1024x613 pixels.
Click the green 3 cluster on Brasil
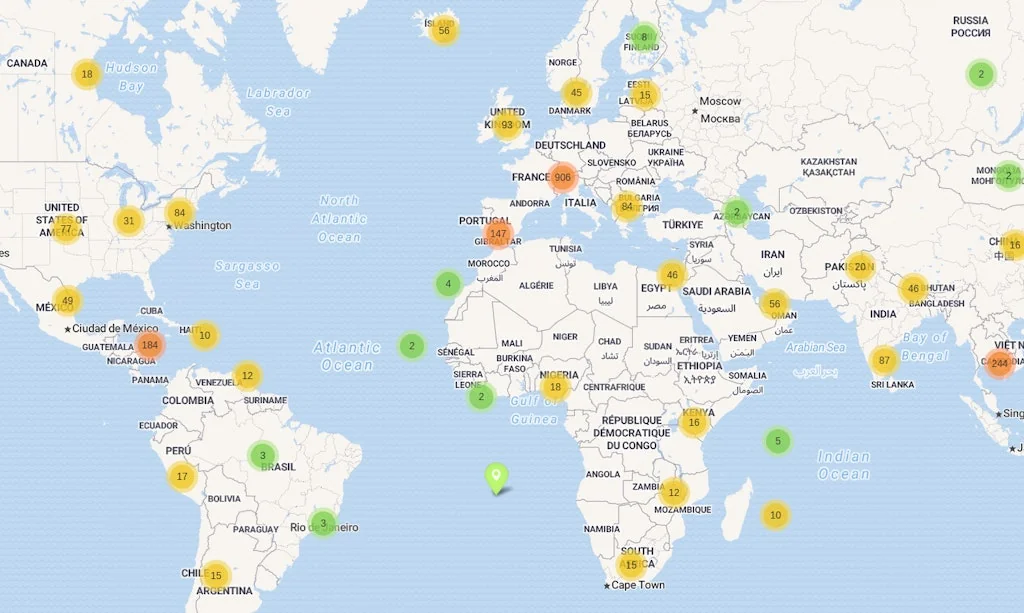coord(262,455)
